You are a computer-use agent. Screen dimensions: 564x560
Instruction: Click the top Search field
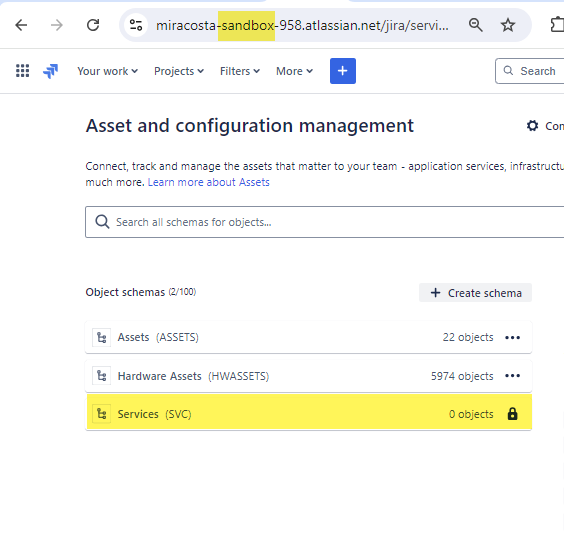[x=530, y=71]
